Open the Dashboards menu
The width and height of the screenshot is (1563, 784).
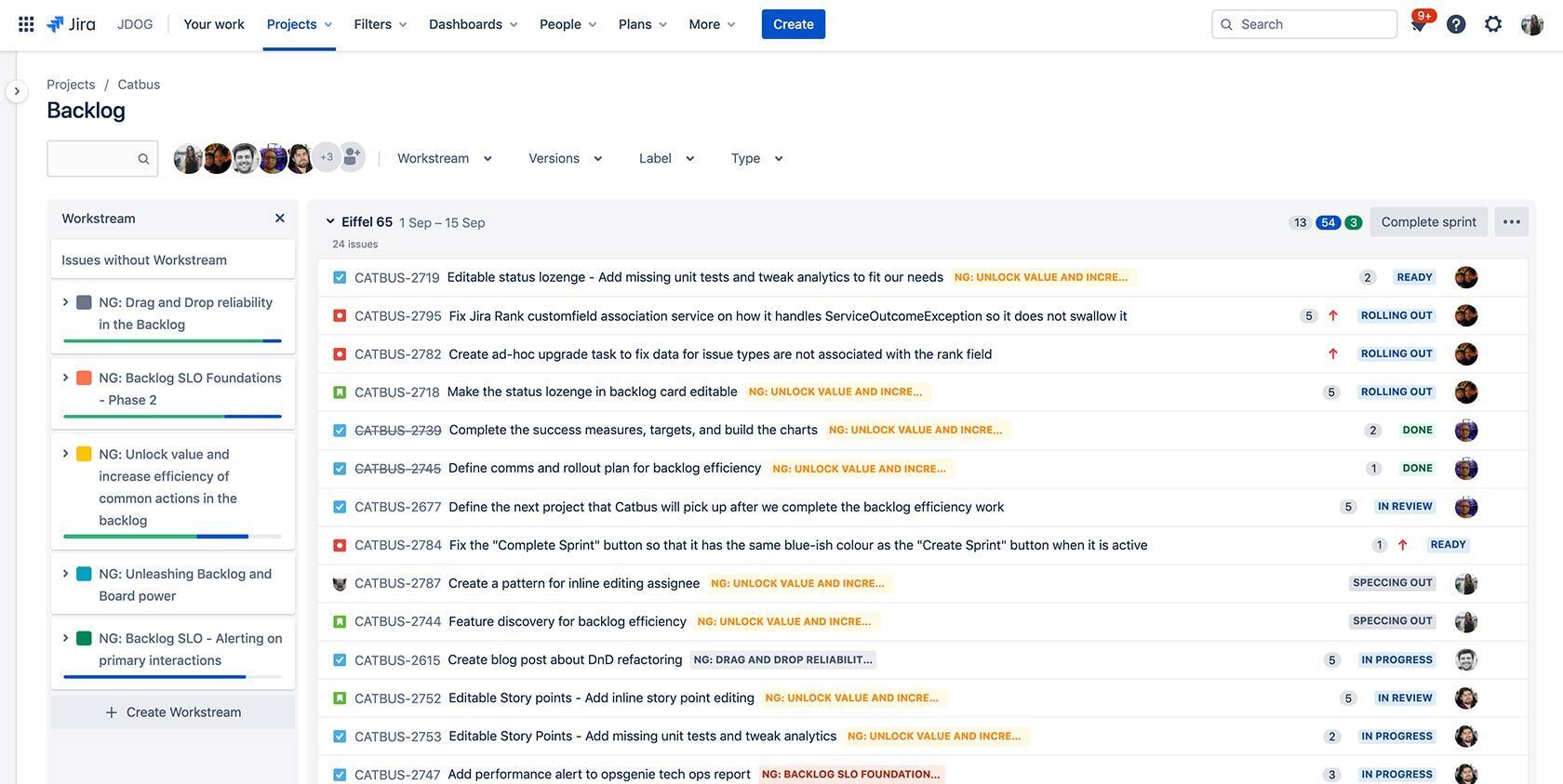[473, 24]
